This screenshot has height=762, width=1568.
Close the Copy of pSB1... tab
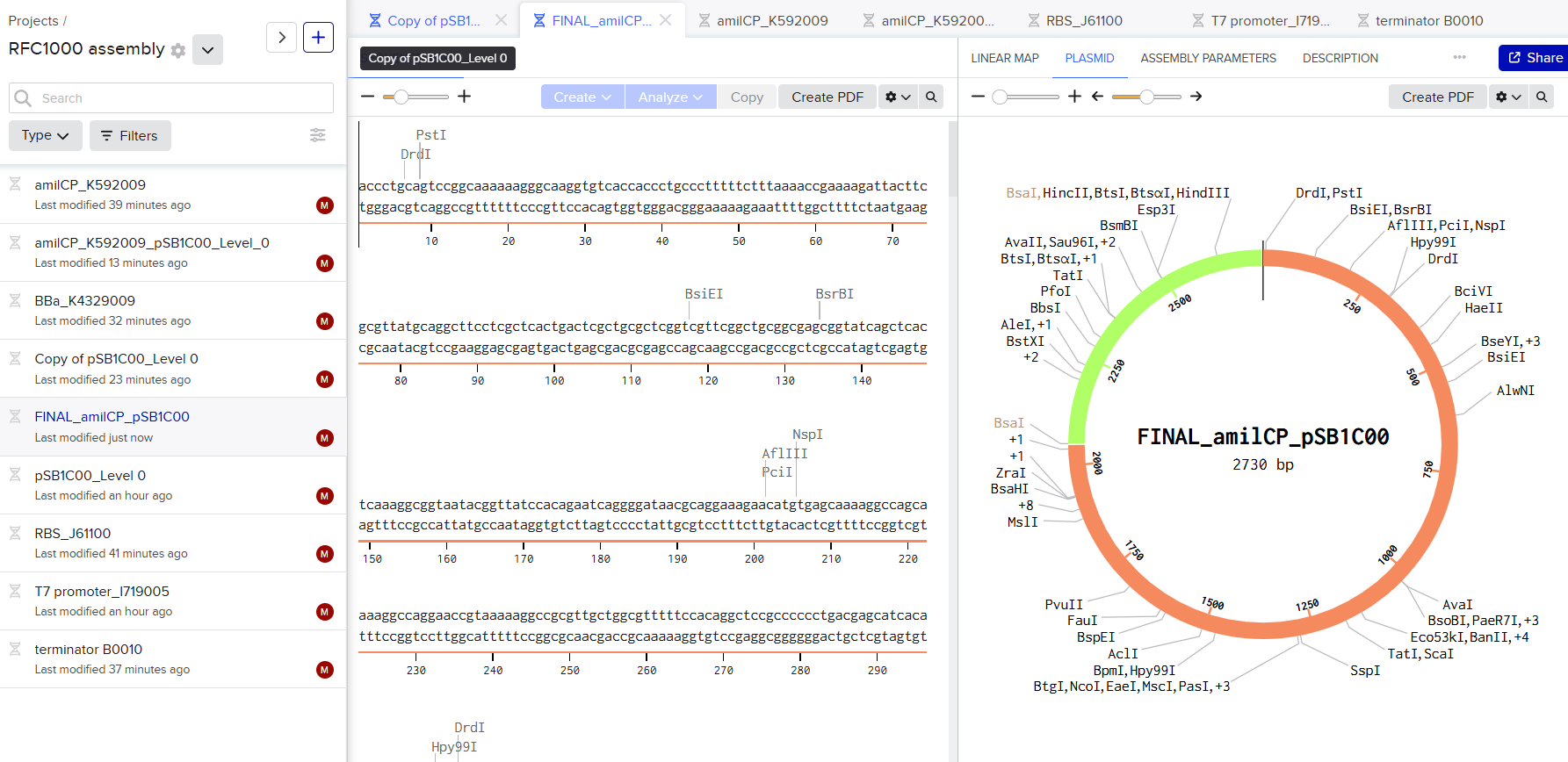[501, 19]
